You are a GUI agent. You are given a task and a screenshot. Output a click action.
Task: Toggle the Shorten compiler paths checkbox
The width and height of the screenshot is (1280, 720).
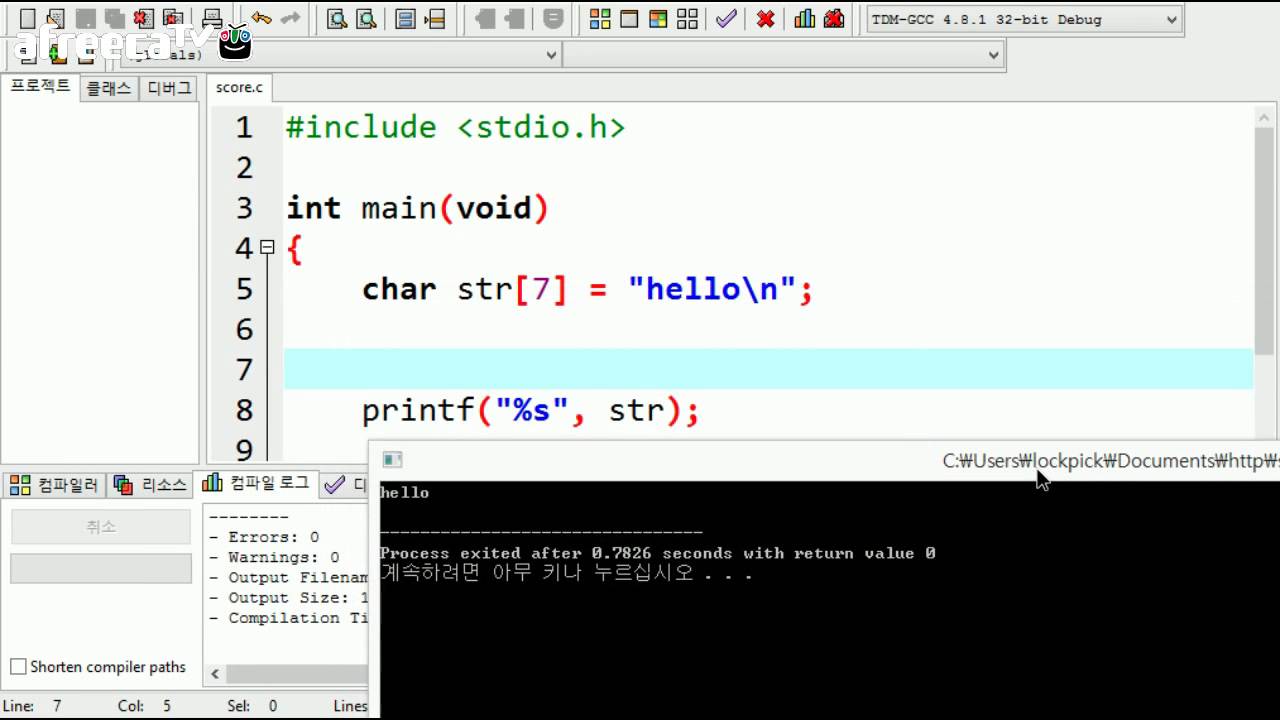[x=18, y=666]
